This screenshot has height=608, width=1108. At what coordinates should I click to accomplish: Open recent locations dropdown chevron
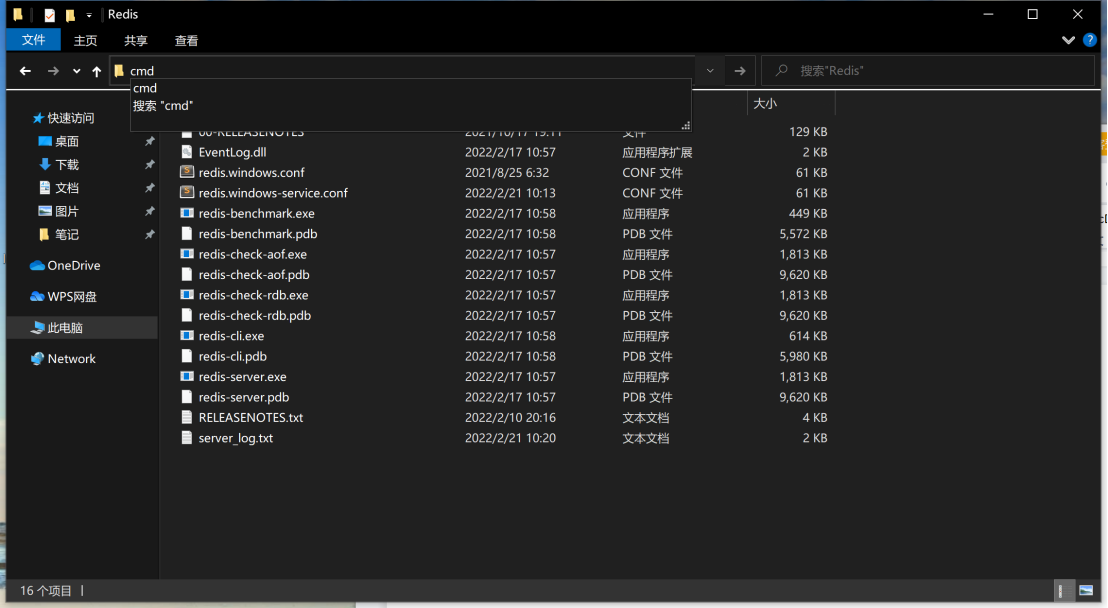(x=76, y=71)
